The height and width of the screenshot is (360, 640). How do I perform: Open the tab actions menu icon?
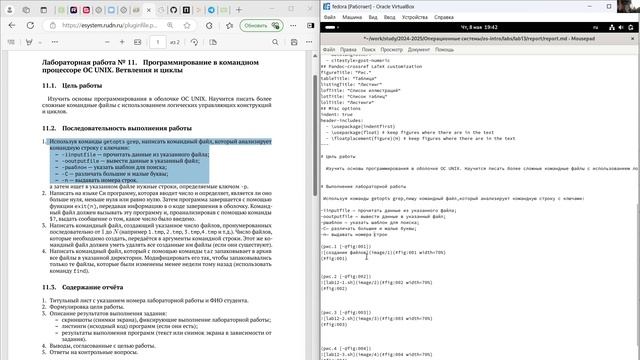pyautogui.click(x=44, y=10)
